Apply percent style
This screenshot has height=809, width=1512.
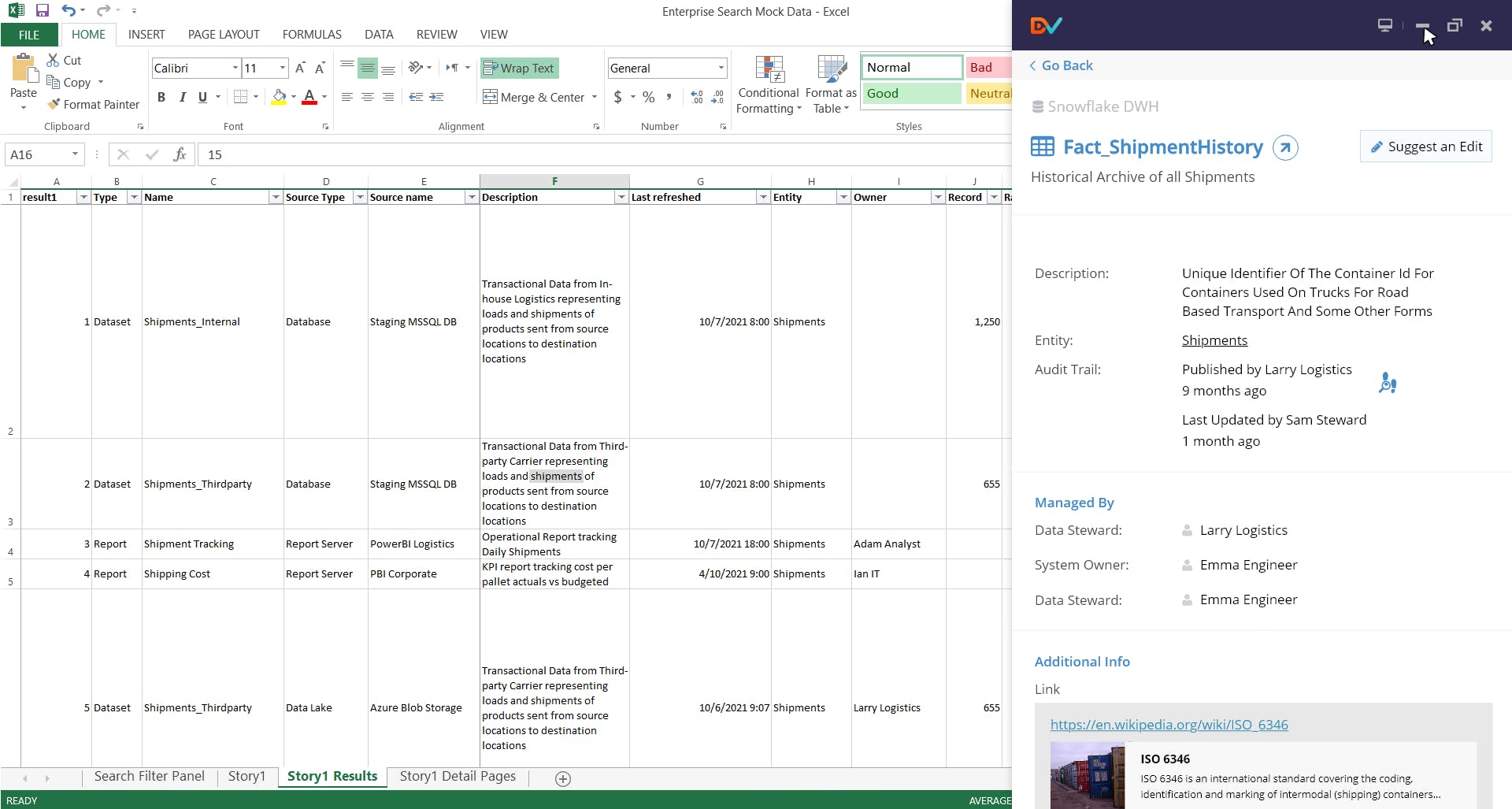(648, 97)
